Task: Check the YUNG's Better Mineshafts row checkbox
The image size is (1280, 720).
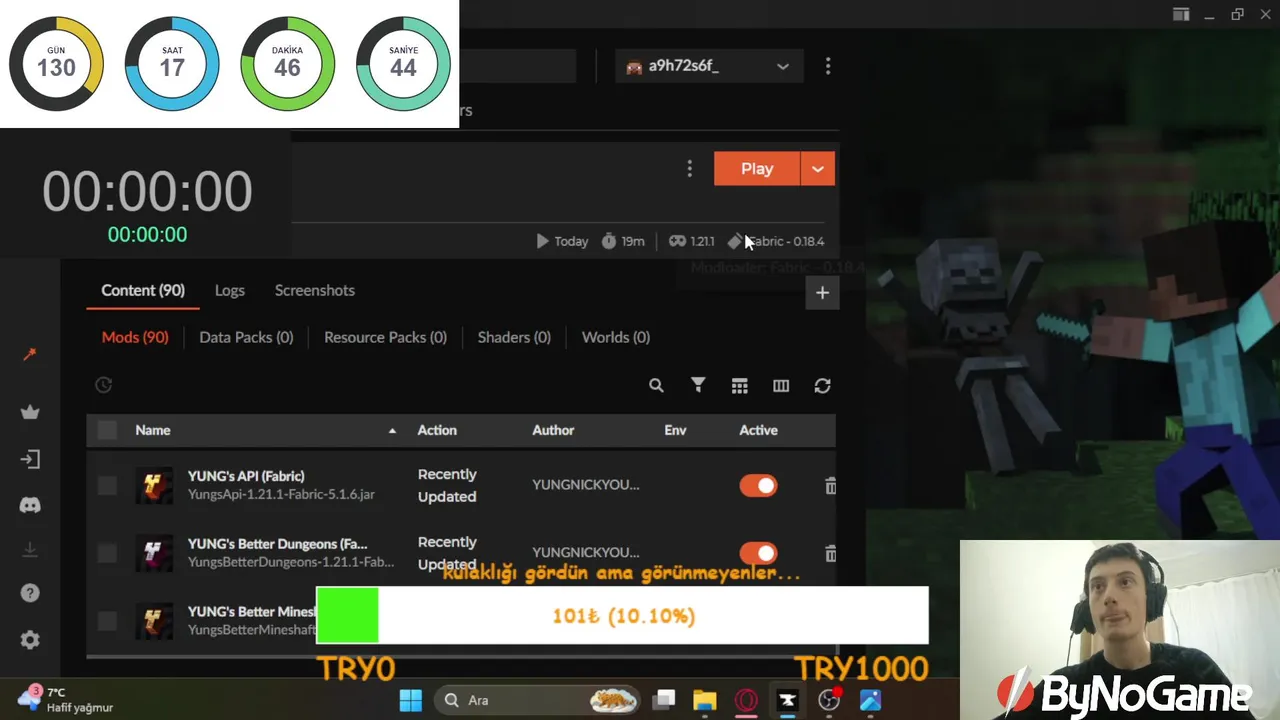Action: tap(107, 621)
